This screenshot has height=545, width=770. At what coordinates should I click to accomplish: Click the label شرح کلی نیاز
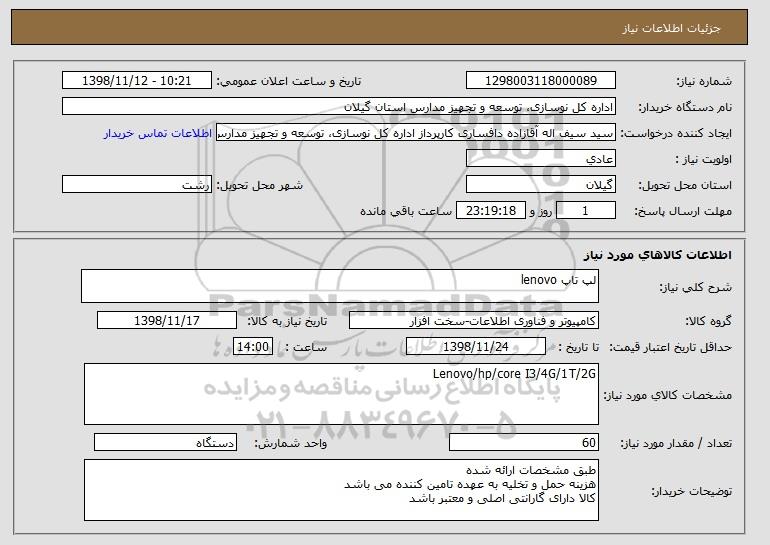pyautogui.click(x=695, y=288)
